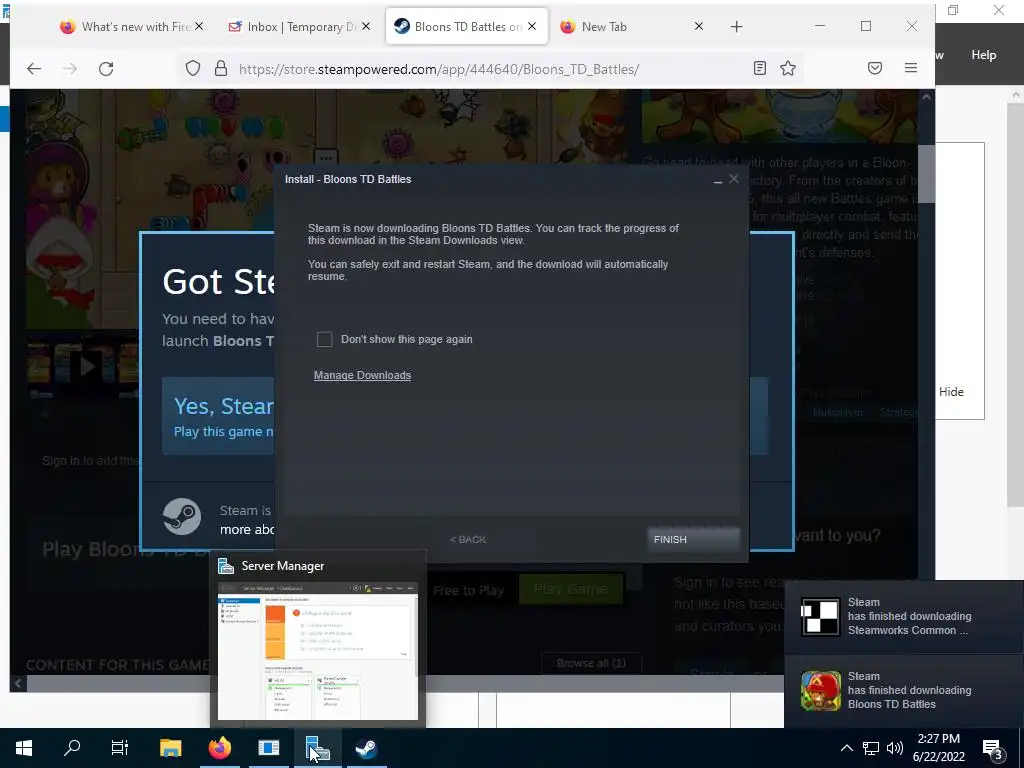1024x768 pixels.
Task: Click the Firefox back arrow button
Action: coord(34,69)
